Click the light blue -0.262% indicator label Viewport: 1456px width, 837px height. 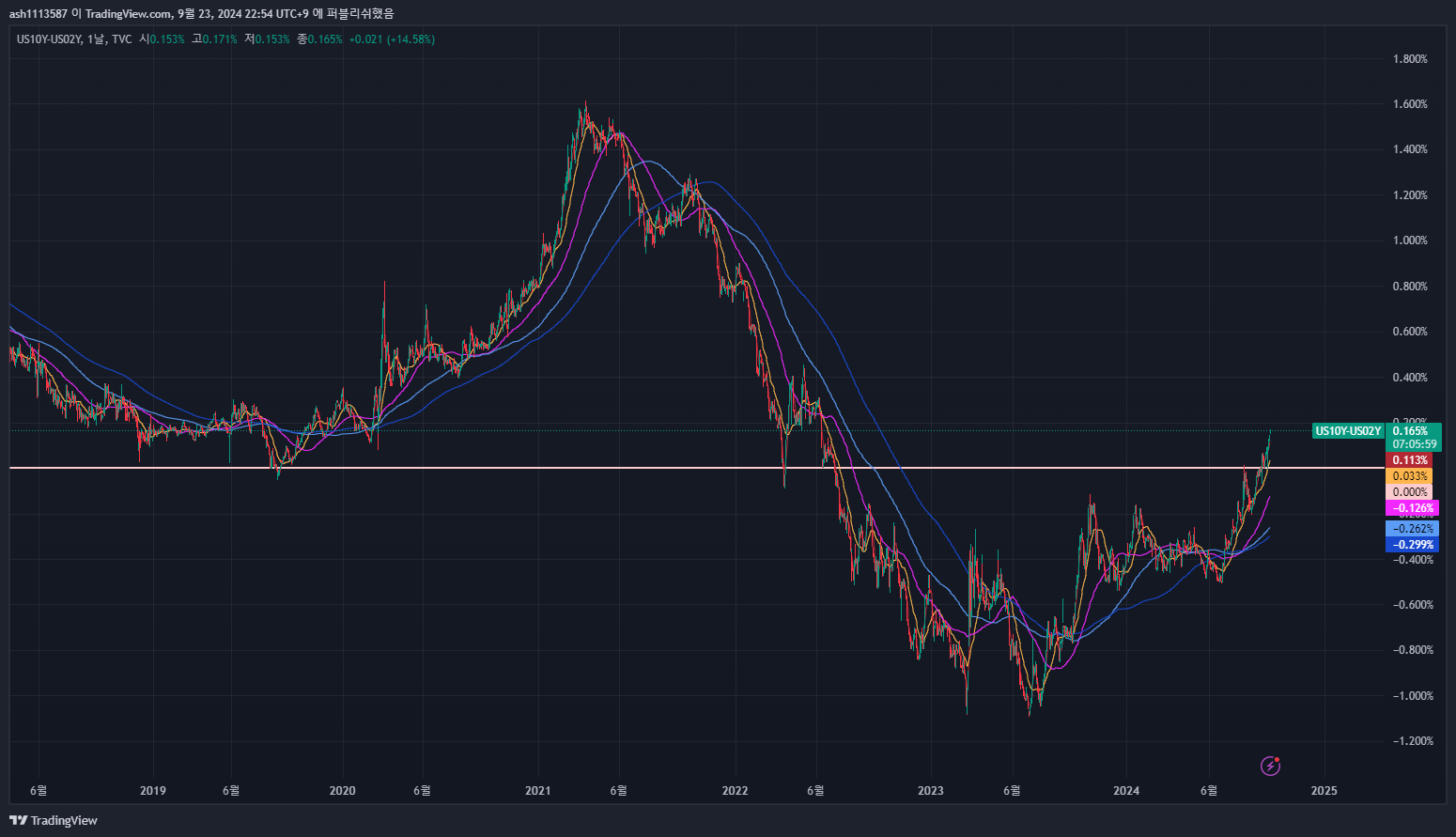pyautogui.click(x=1412, y=529)
